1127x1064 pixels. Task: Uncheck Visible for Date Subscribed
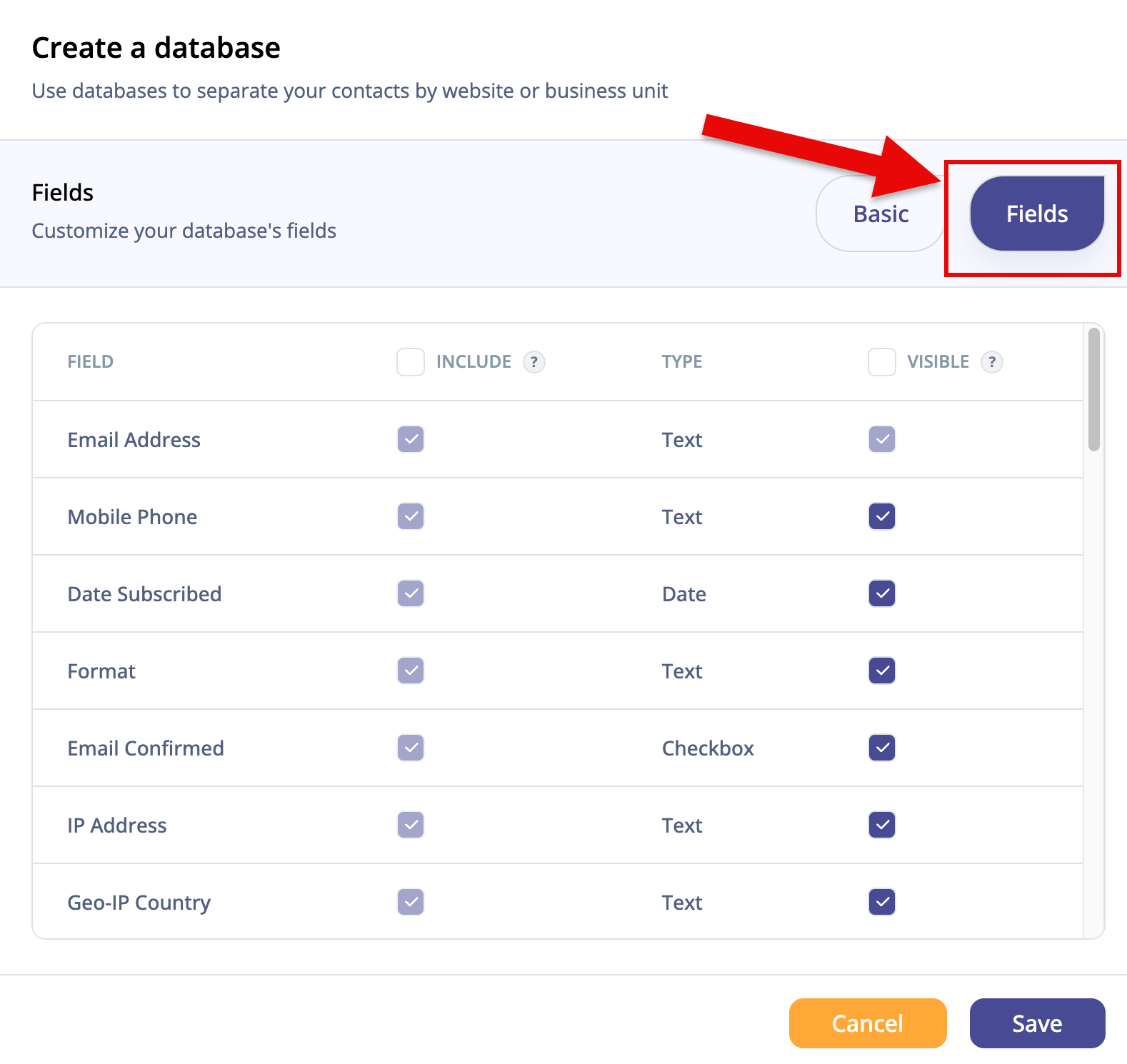pyautogui.click(x=882, y=593)
